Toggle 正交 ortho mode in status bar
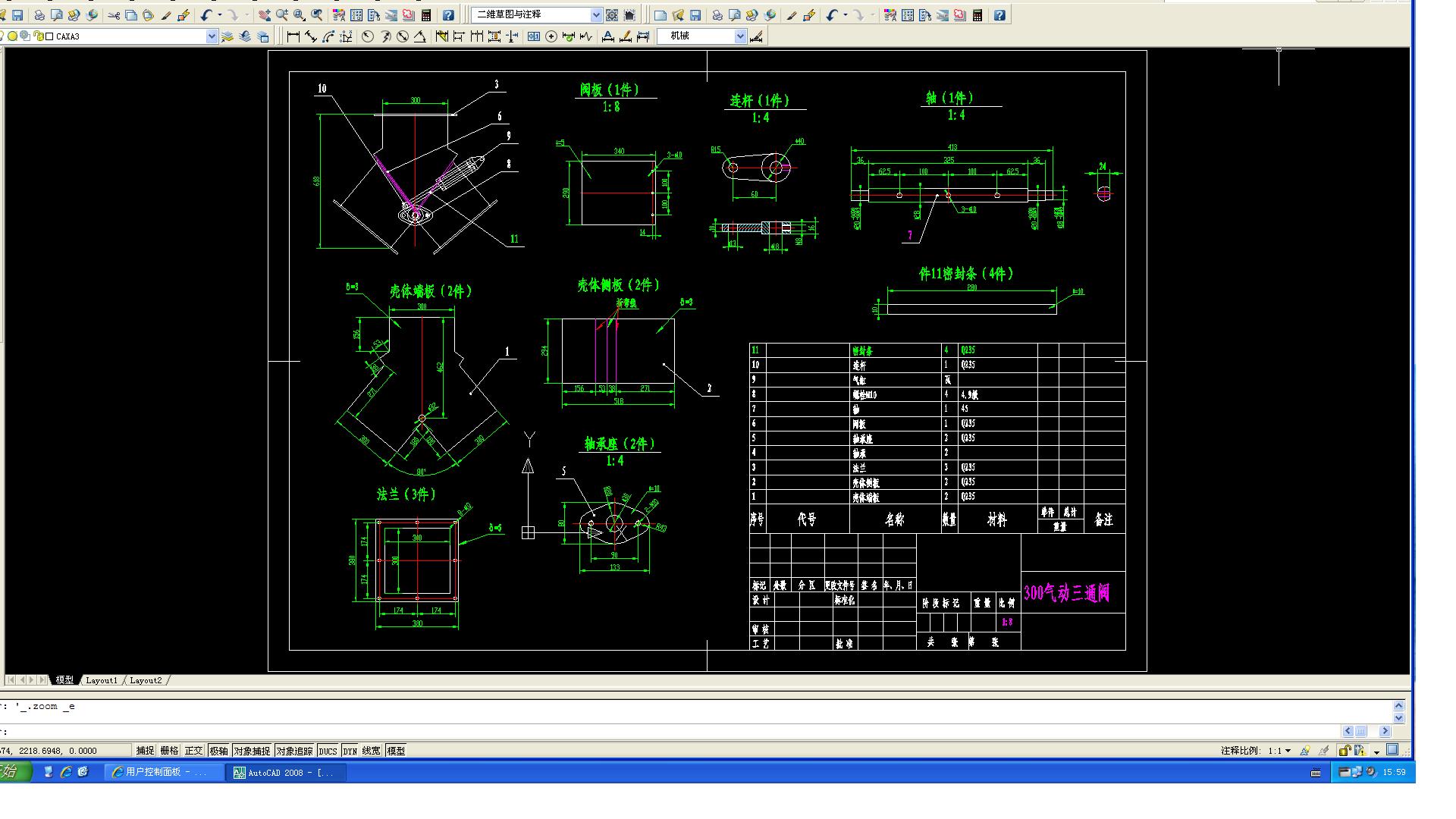 click(x=194, y=751)
